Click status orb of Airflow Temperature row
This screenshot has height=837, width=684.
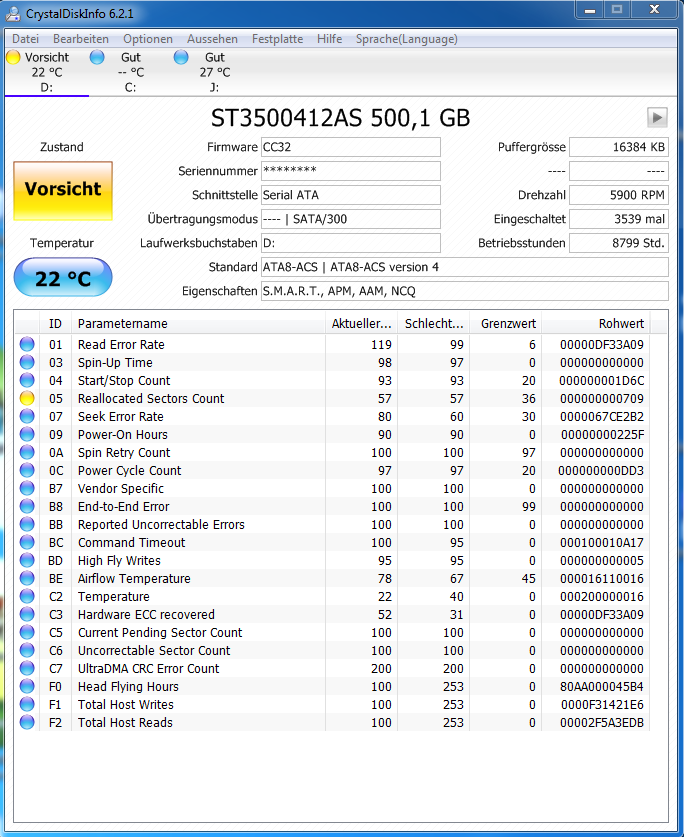click(27, 578)
